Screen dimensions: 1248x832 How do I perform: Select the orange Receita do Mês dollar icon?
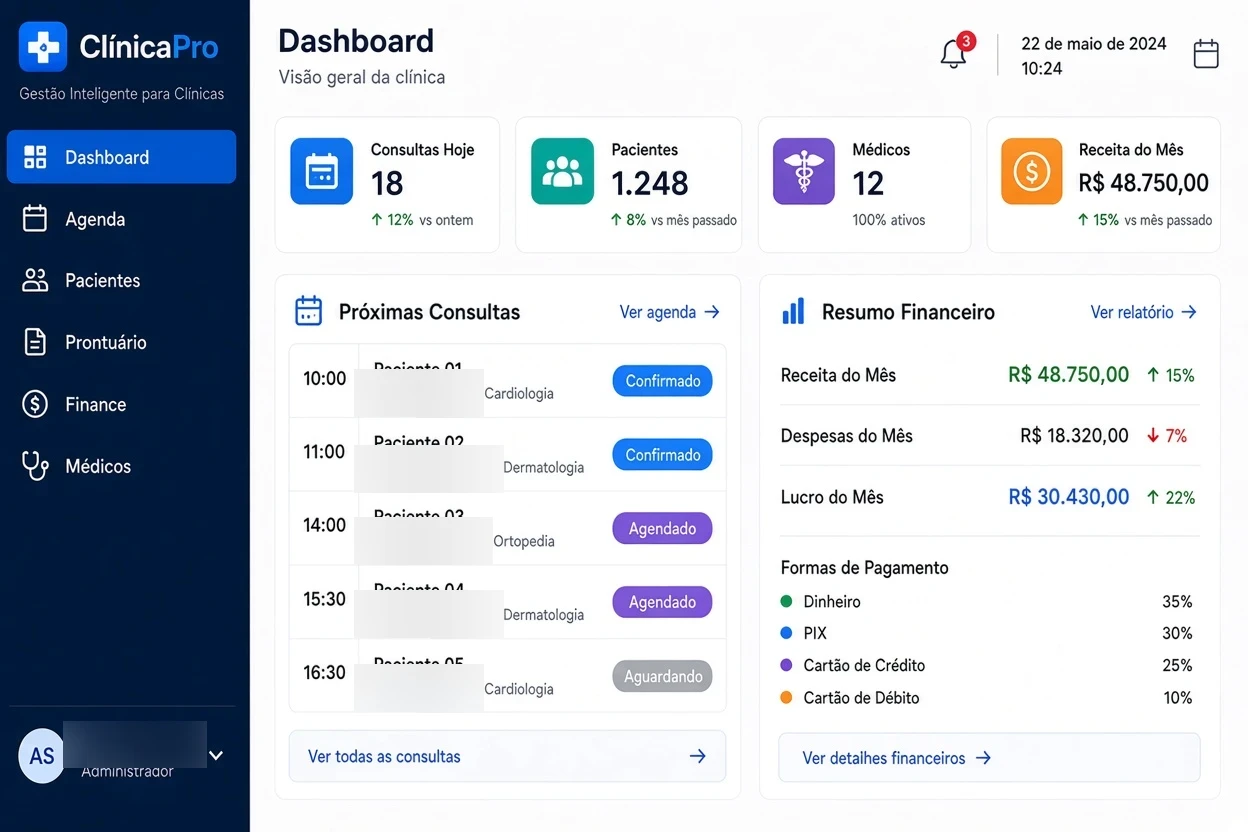(1032, 171)
